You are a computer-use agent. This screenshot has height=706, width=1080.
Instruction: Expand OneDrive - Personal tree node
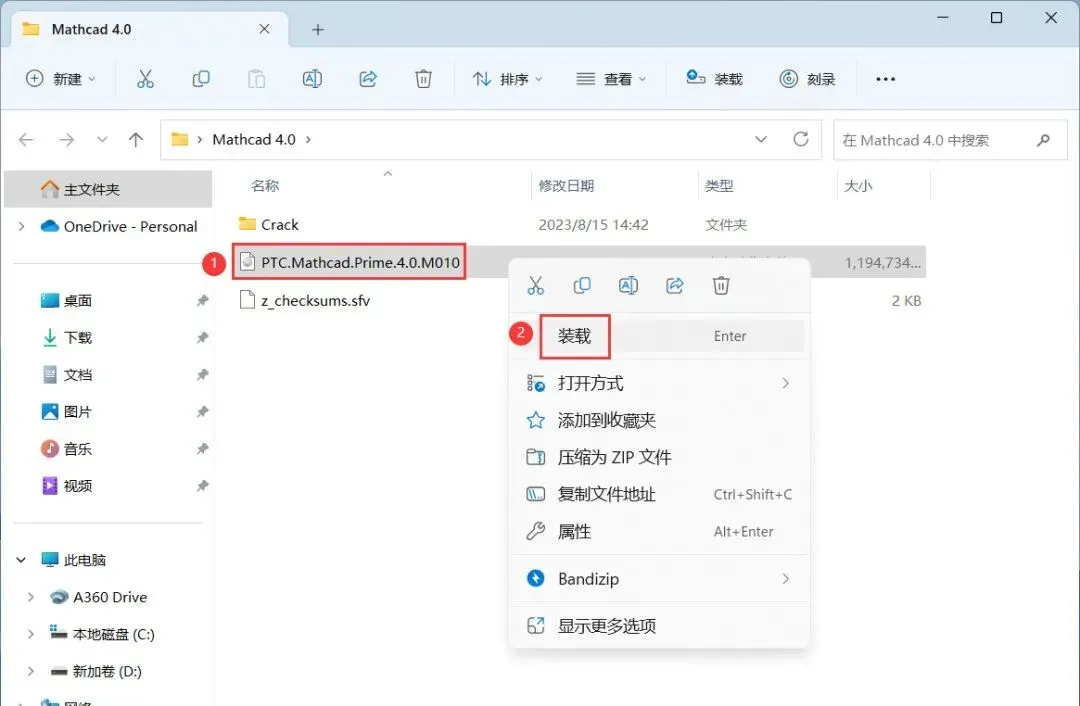click(x=21, y=226)
